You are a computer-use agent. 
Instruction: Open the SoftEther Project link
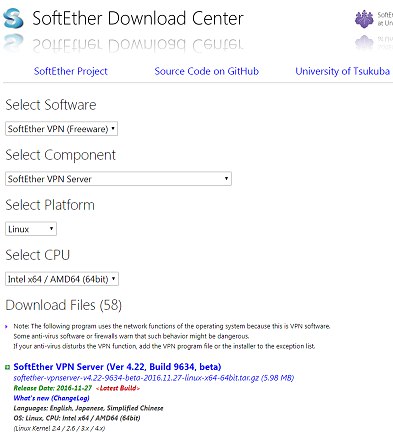tap(71, 71)
